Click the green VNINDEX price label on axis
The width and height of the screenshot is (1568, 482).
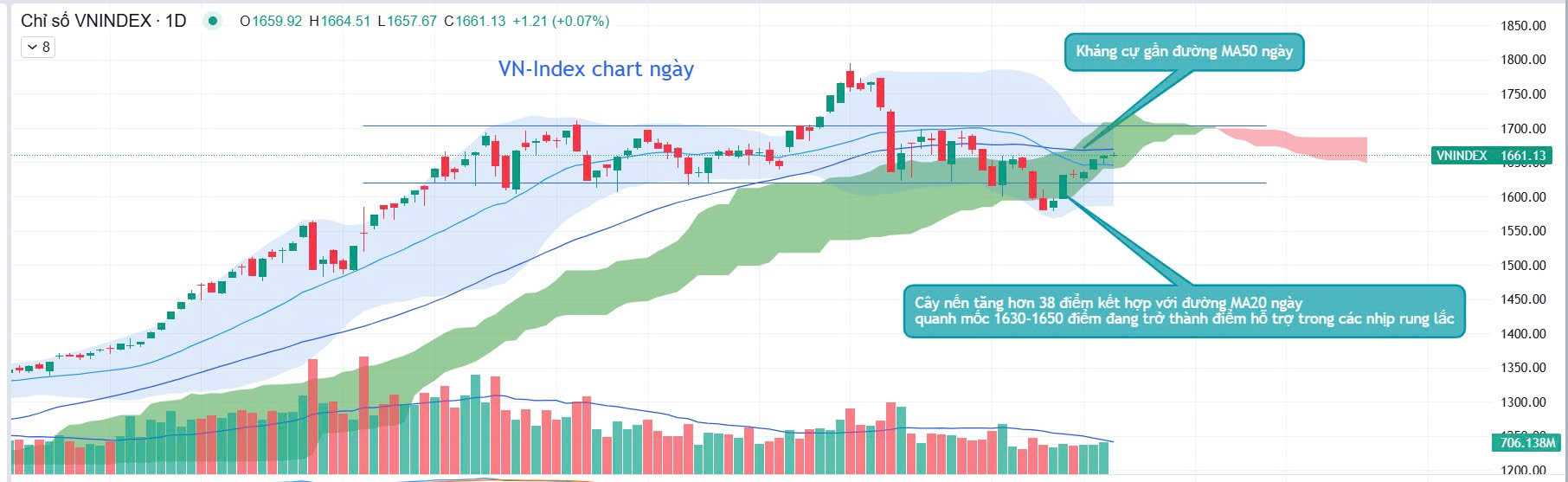pyautogui.click(x=1490, y=156)
